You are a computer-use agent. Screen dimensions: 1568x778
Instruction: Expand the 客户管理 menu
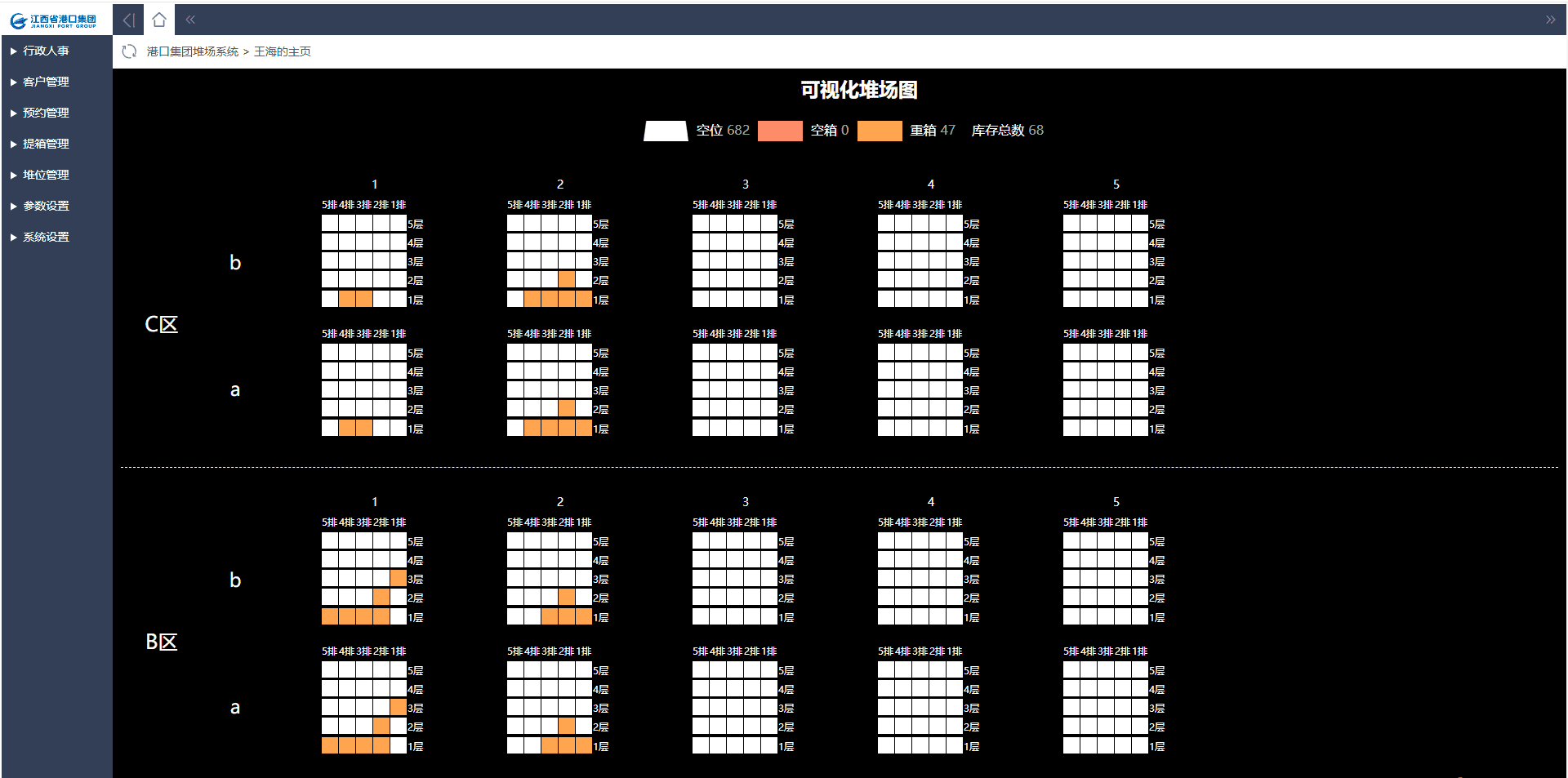coord(46,82)
